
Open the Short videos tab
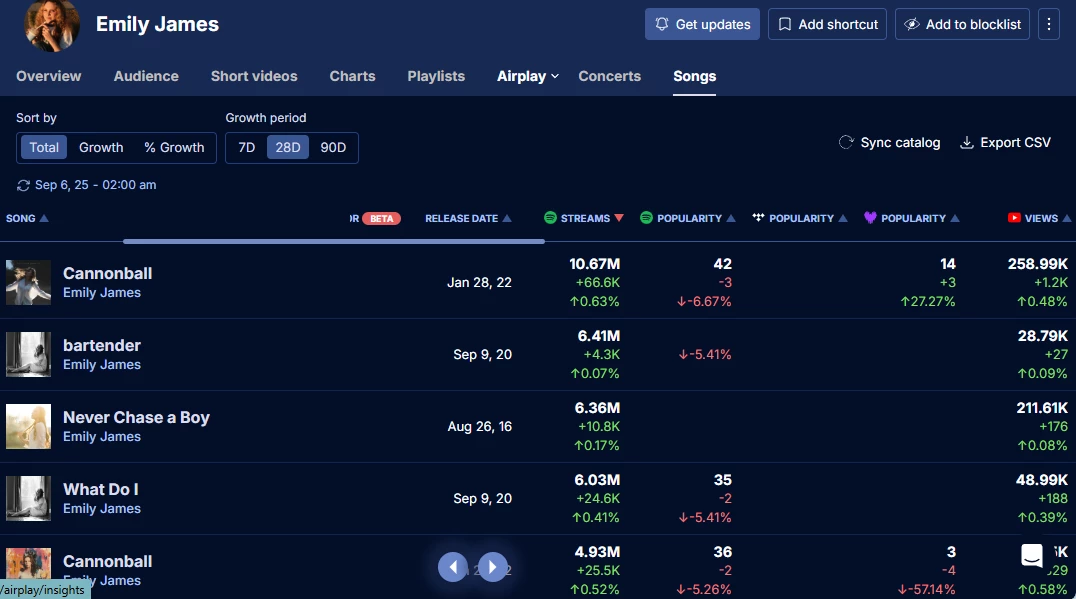click(254, 76)
